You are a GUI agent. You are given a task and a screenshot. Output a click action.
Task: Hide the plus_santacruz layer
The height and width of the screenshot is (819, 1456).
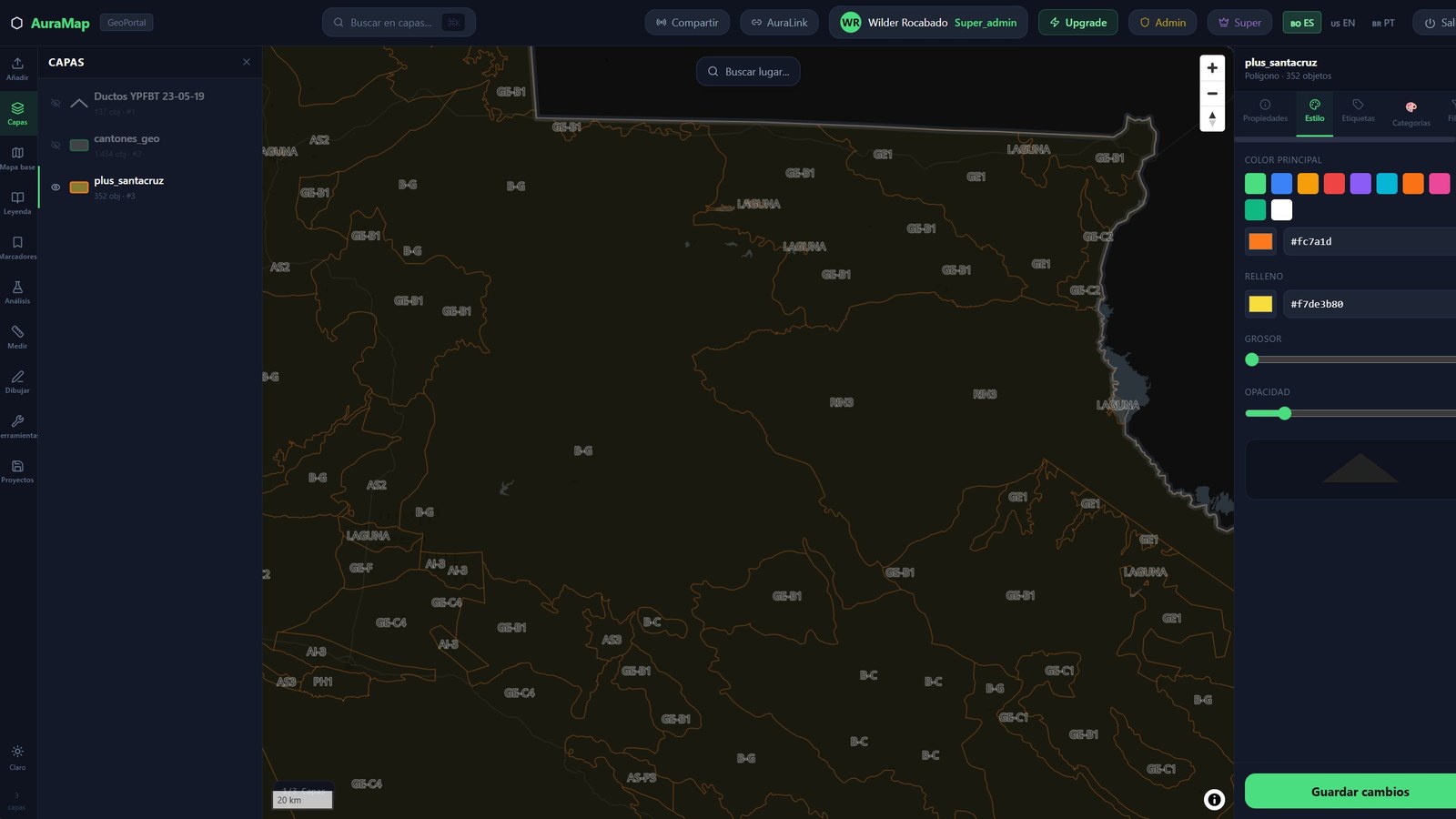click(x=56, y=187)
